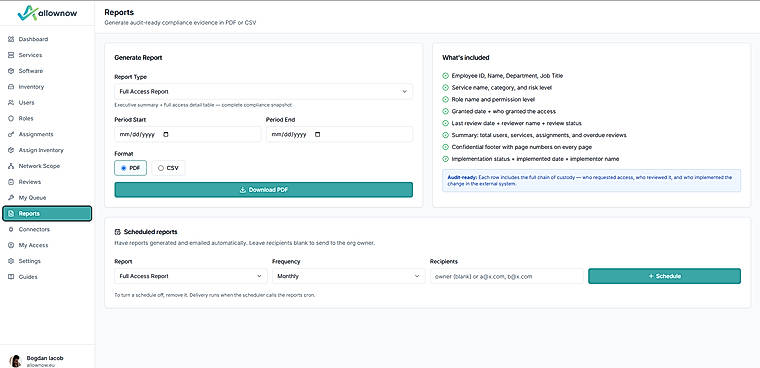
Task: Click the + Schedule button
Action: point(664,276)
